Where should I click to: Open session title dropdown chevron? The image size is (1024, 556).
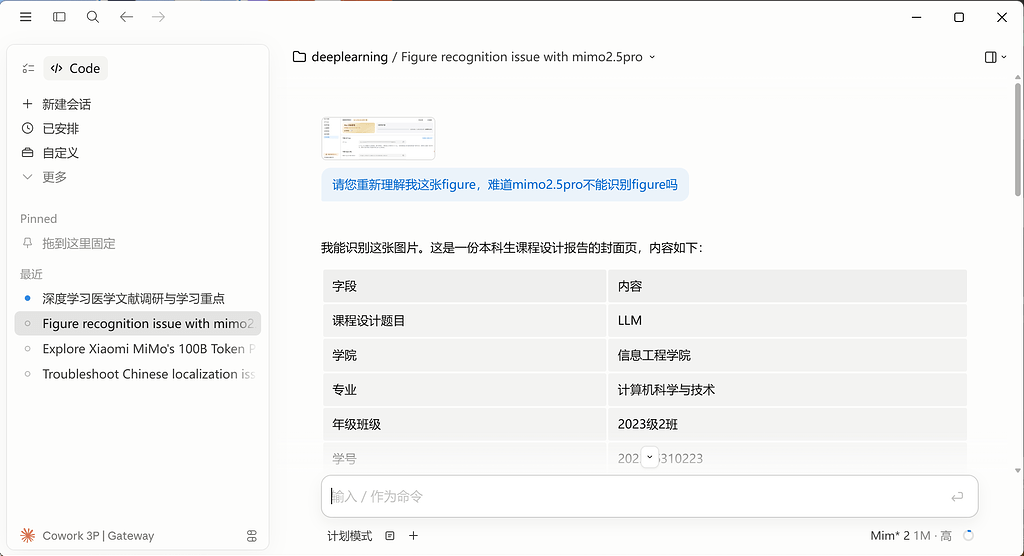(652, 57)
